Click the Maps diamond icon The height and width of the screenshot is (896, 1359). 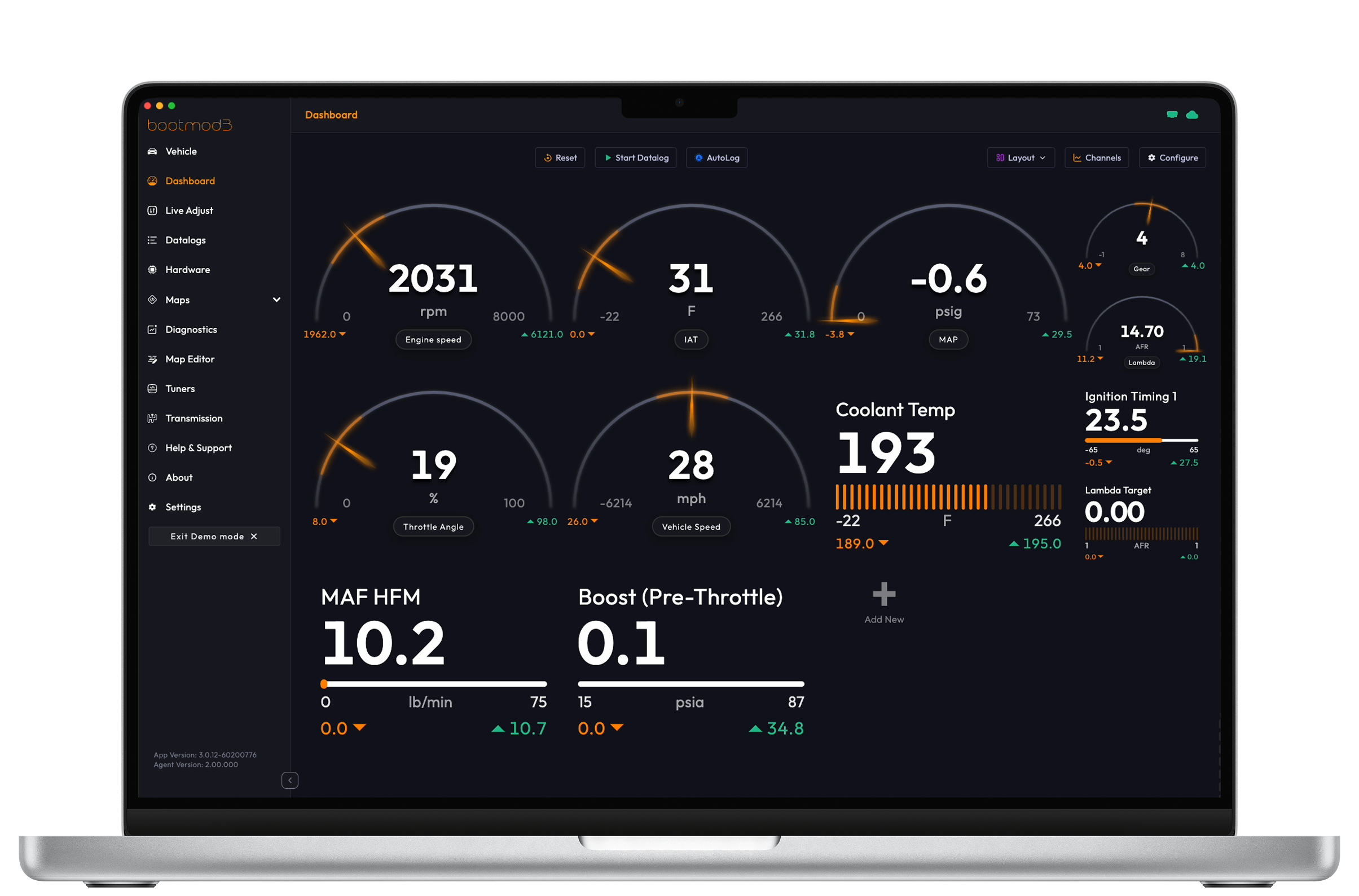pos(152,300)
